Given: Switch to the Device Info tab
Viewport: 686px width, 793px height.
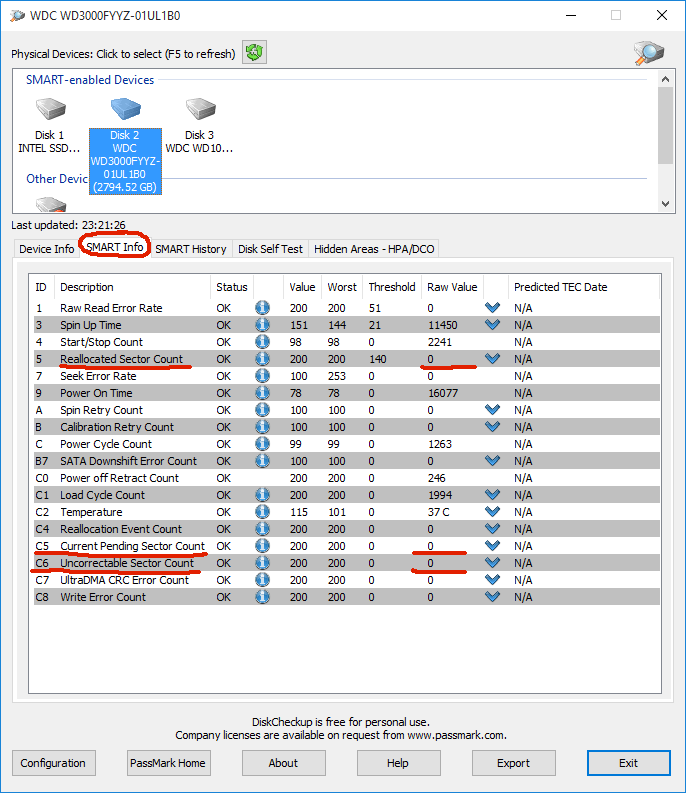Looking at the screenshot, I should coord(47,249).
